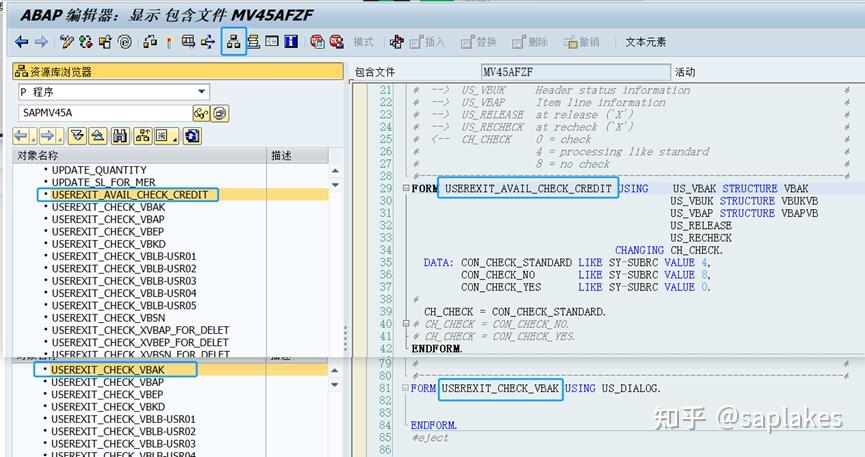Click CON_CHECK_STANDARD on code line 39

click(548, 312)
